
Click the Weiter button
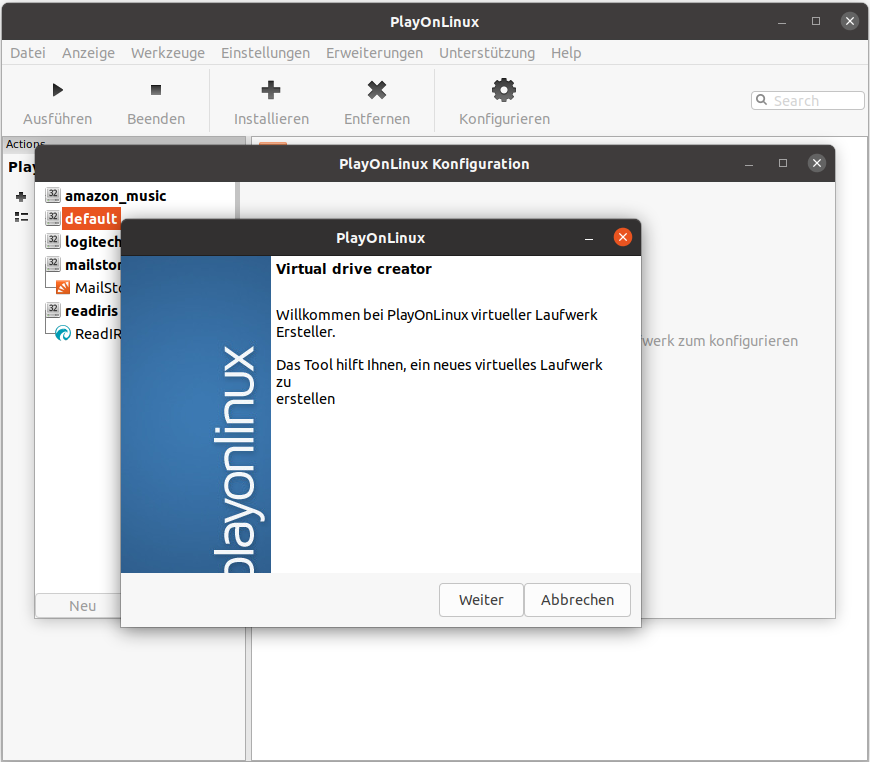481,600
